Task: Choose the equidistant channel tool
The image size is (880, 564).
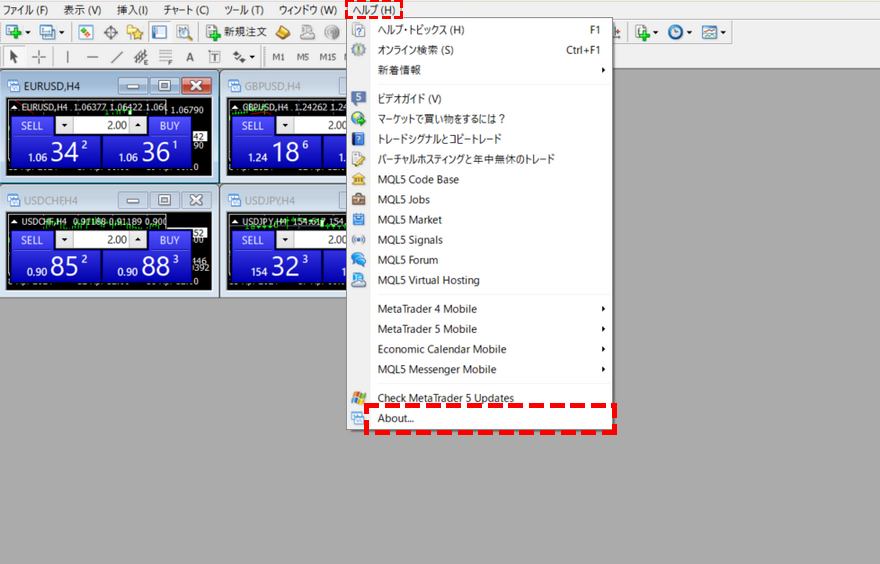Action: click(141, 57)
